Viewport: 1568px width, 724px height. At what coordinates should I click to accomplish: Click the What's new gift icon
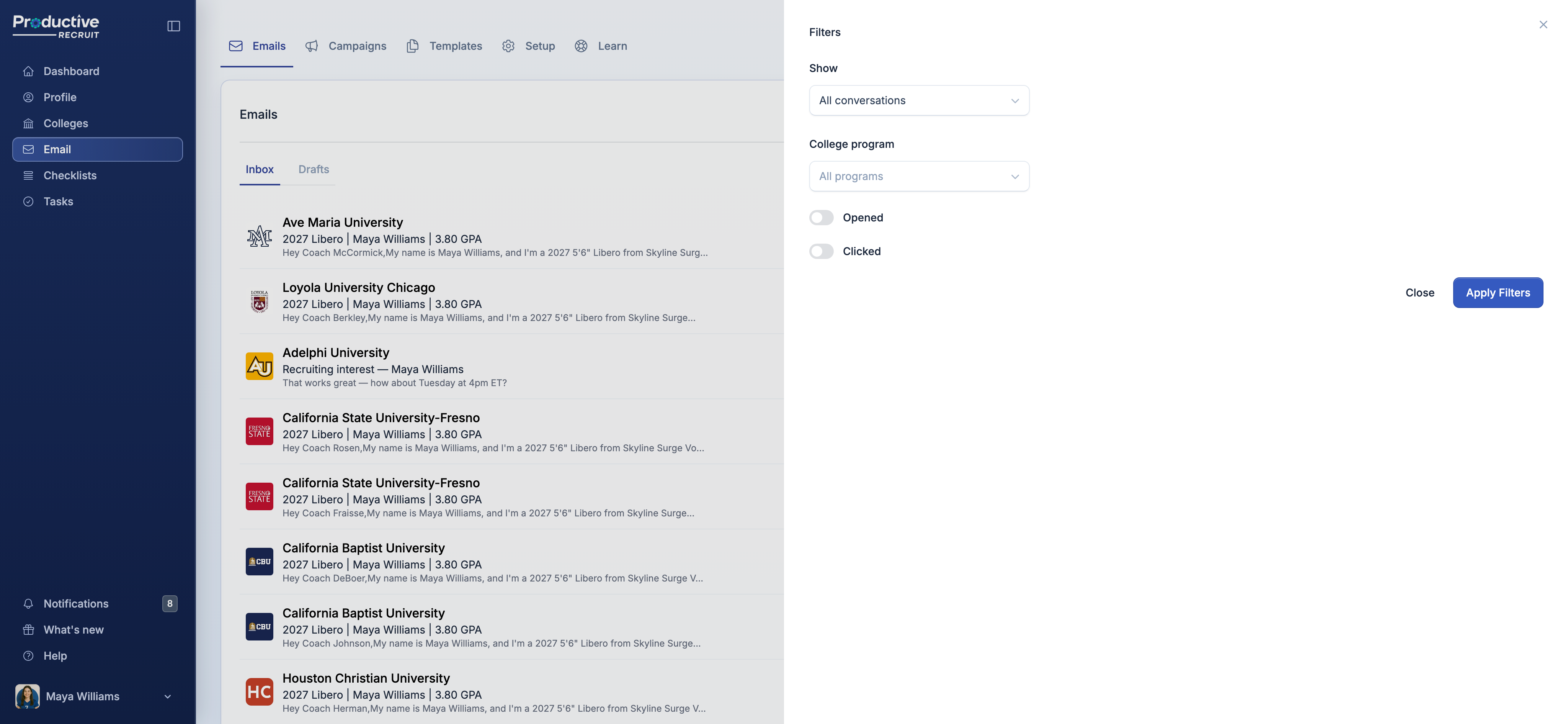pyautogui.click(x=28, y=630)
